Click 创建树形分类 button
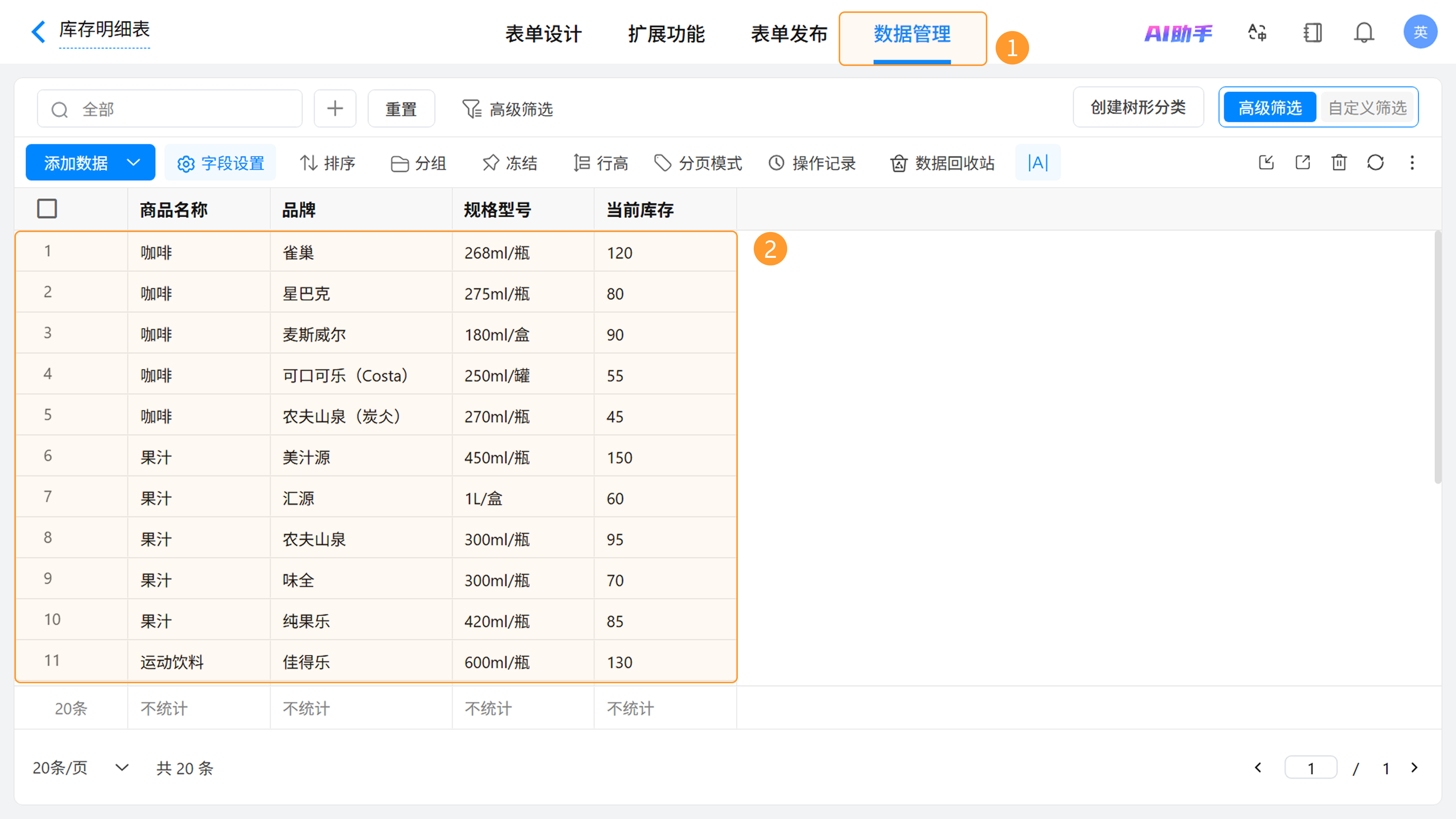The width and height of the screenshot is (1456, 819). [x=1138, y=107]
